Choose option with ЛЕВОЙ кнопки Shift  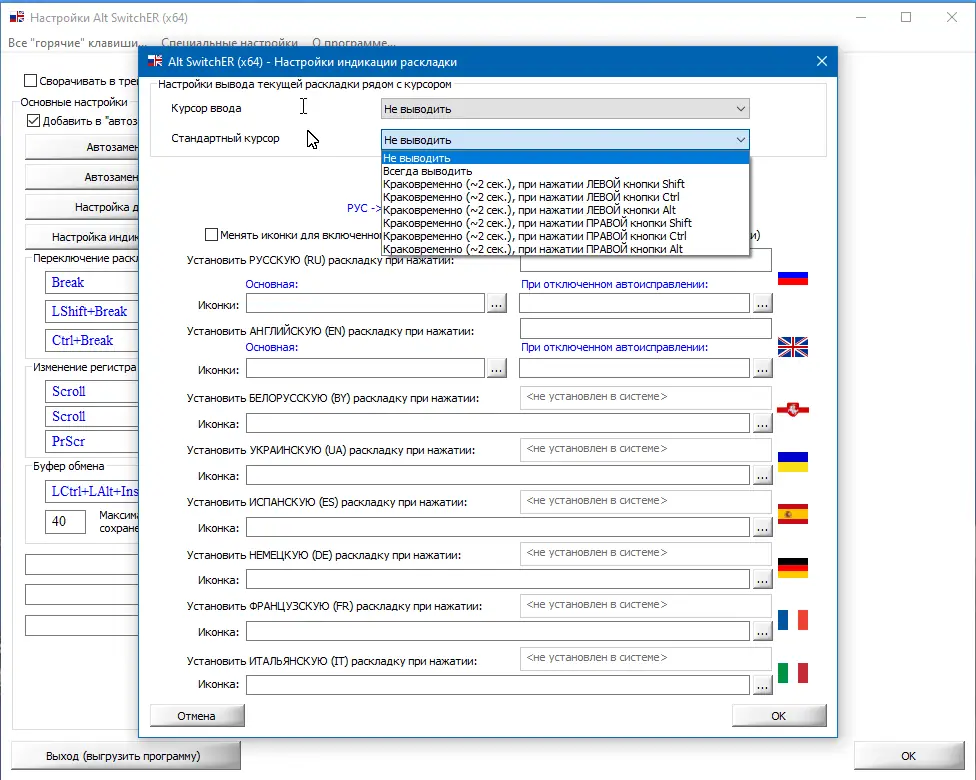tap(565, 184)
